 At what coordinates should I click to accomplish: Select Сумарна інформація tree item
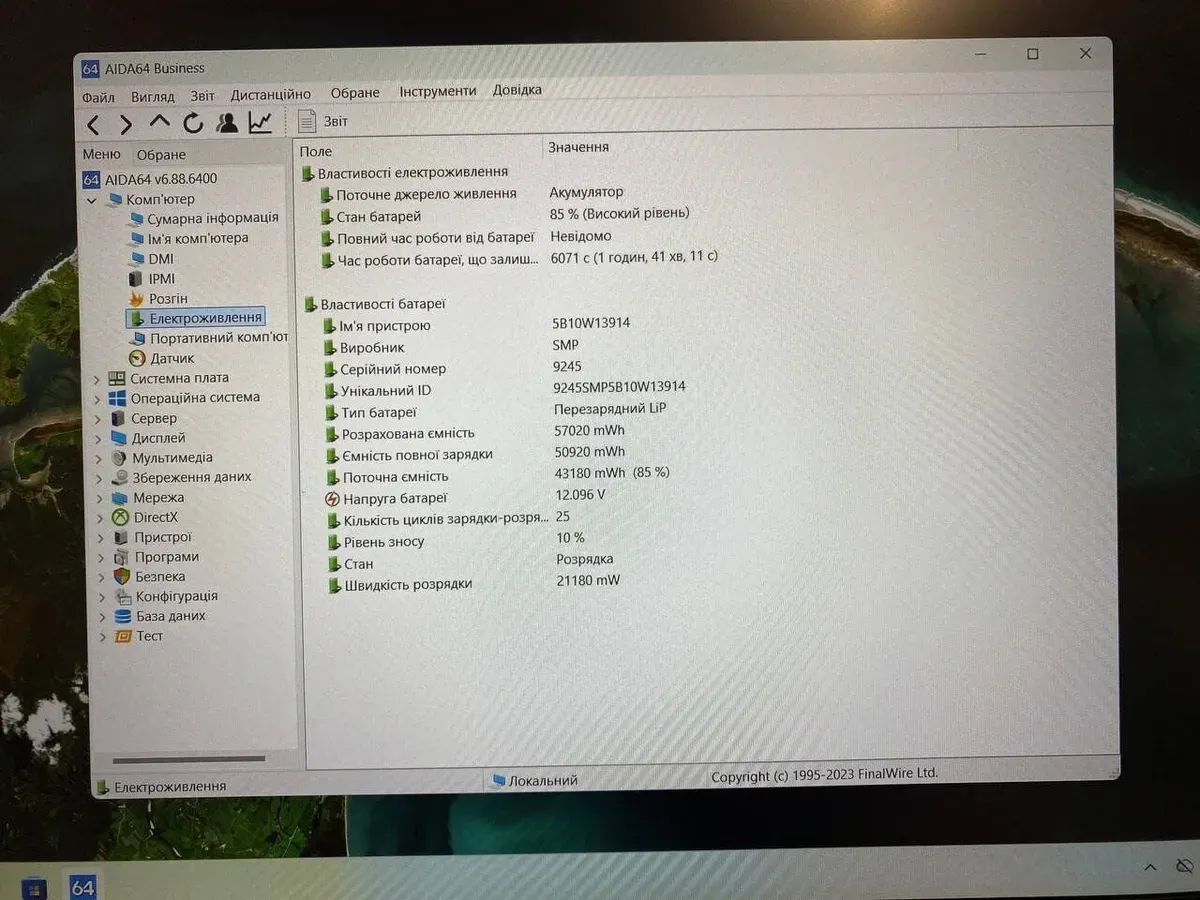(212, 218)
